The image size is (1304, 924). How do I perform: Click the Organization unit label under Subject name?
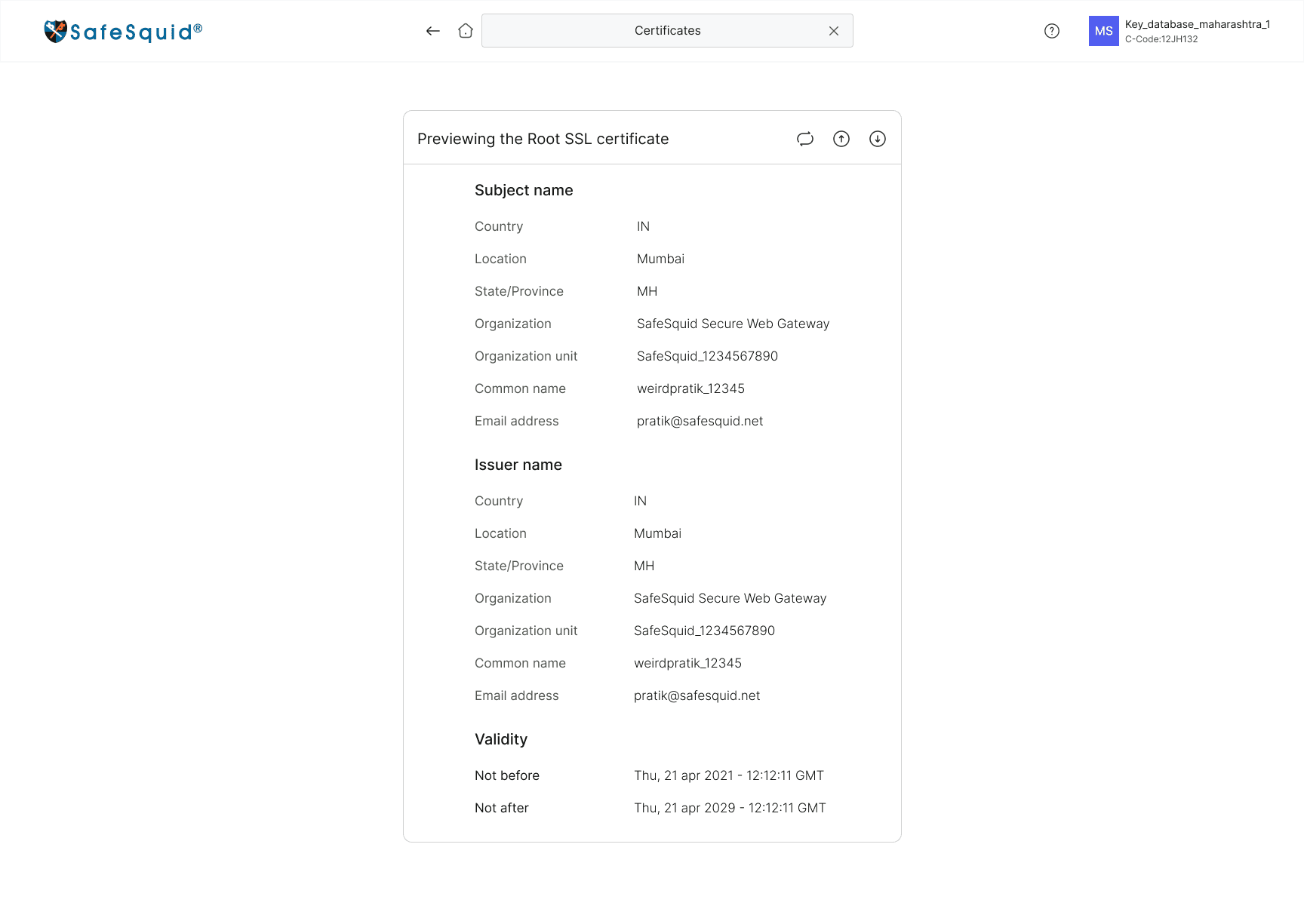526,356
